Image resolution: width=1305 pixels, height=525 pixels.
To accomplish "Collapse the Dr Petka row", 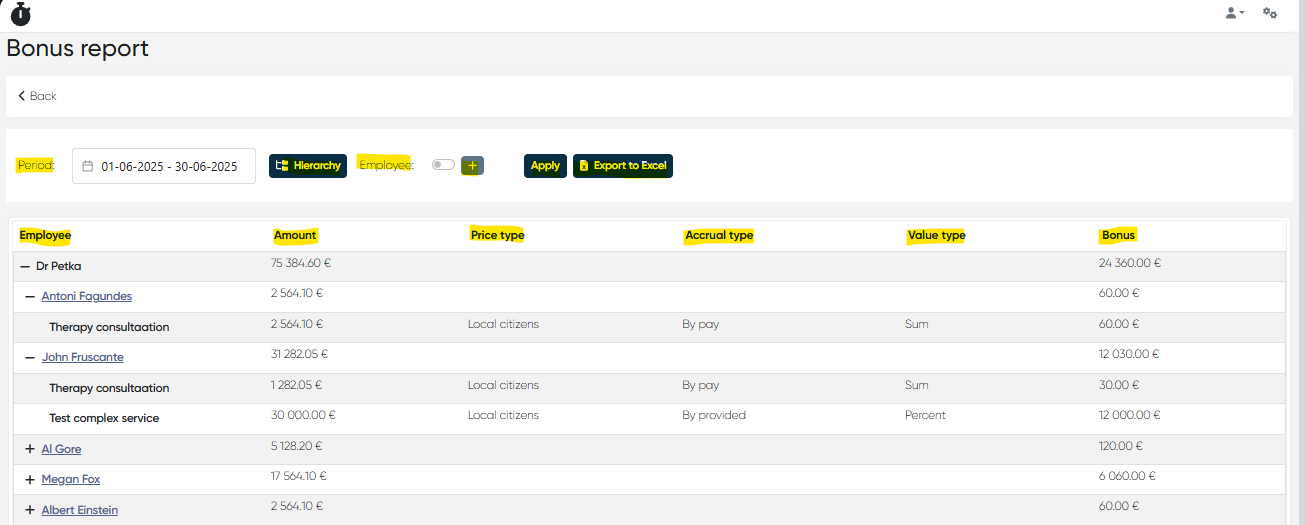I will pos(25,267).
